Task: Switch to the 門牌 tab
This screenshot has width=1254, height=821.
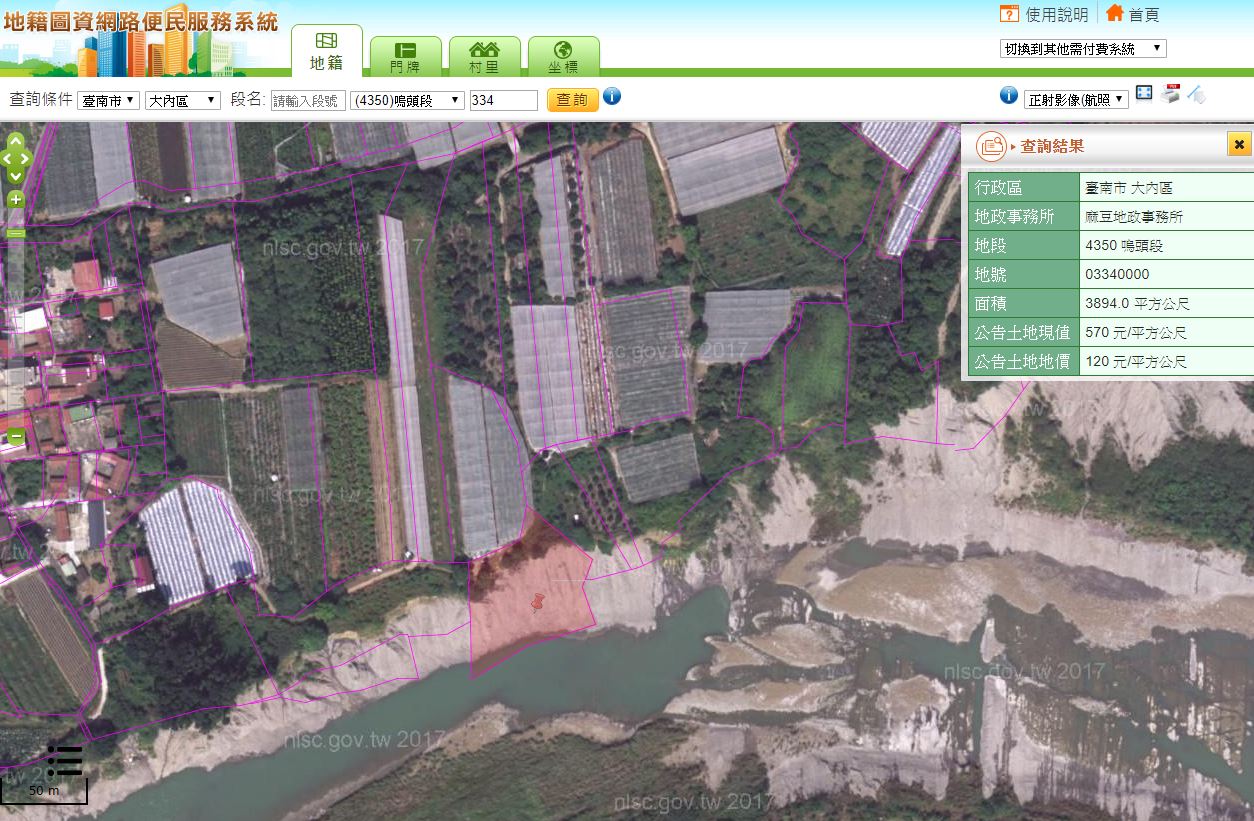Action: [405, 57]
